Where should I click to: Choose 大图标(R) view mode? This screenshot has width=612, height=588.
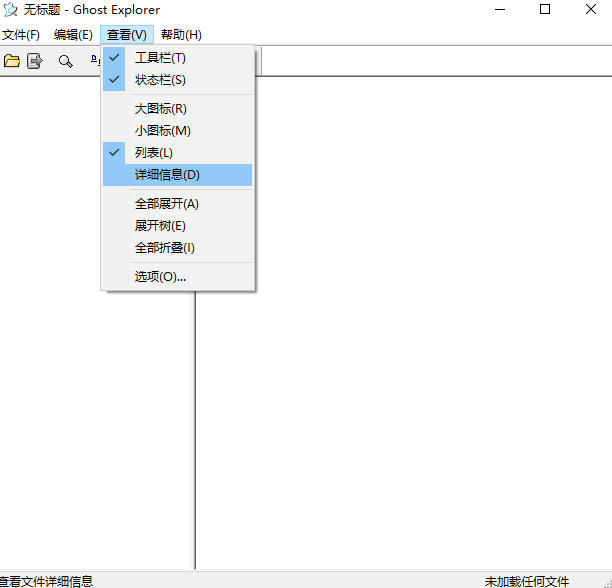[178, 108]
